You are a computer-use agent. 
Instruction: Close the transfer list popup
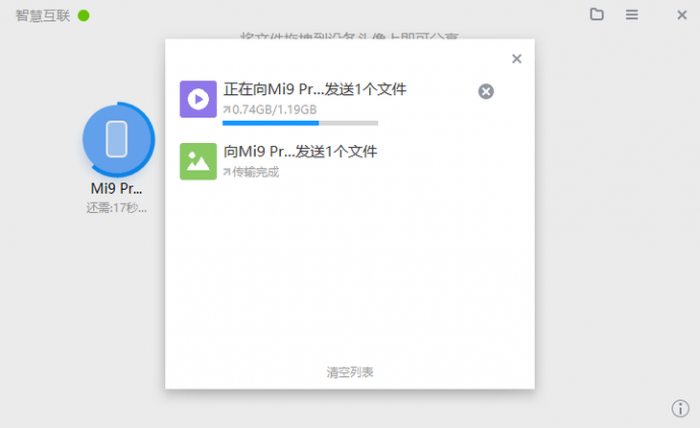(517, 59)
